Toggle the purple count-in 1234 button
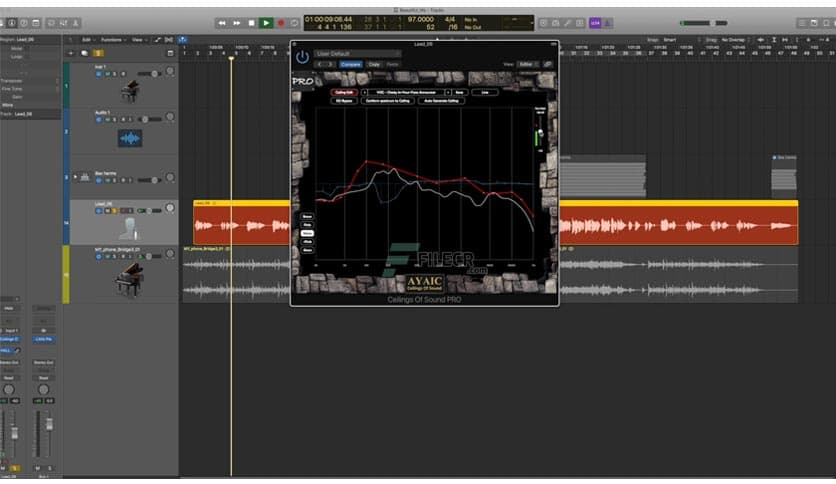Screen dimensions: 836x484 pyautogui.click(x=595, y=23)
